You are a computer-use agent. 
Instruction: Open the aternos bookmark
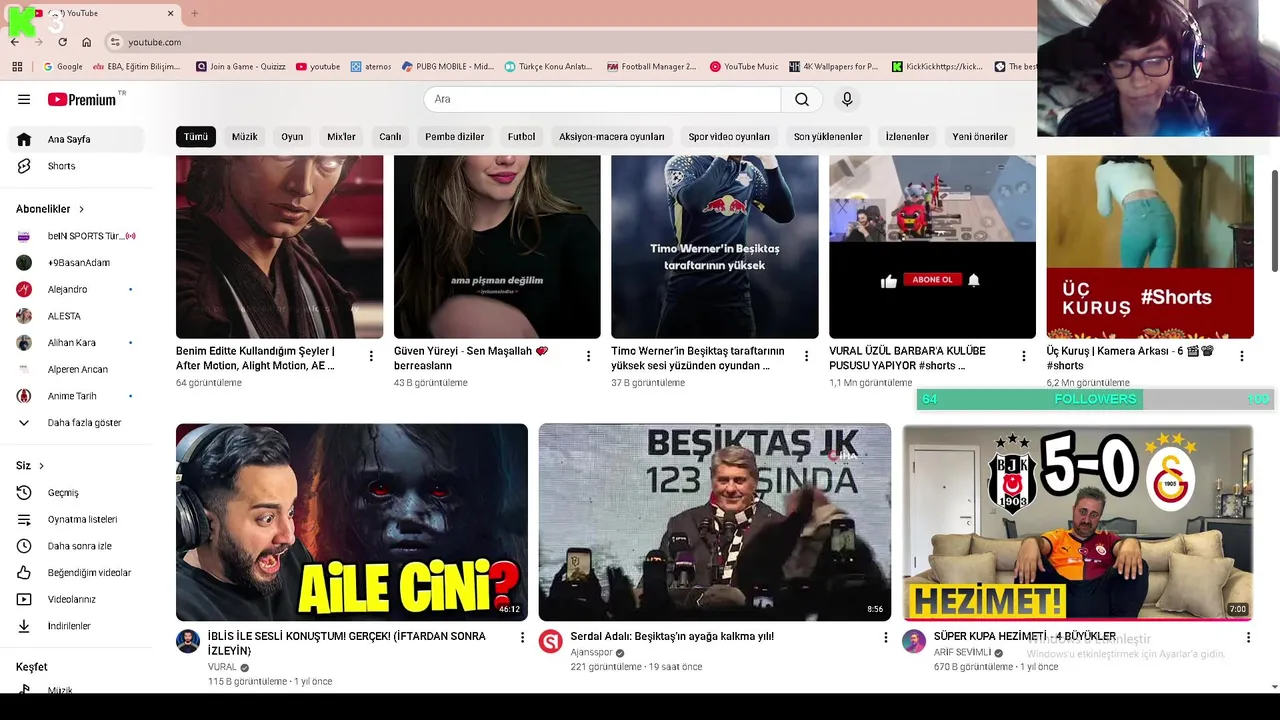coord(371,67)
